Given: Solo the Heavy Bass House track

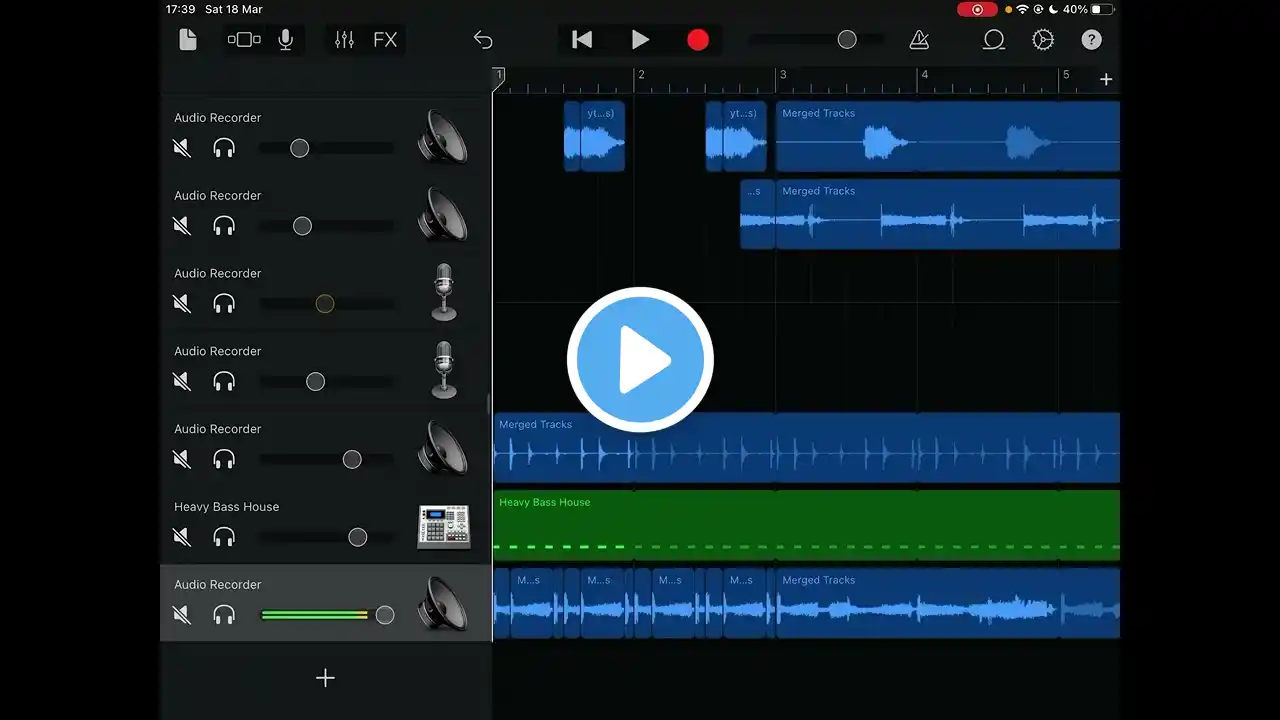Looking at the screenshot, I should 224,537.
